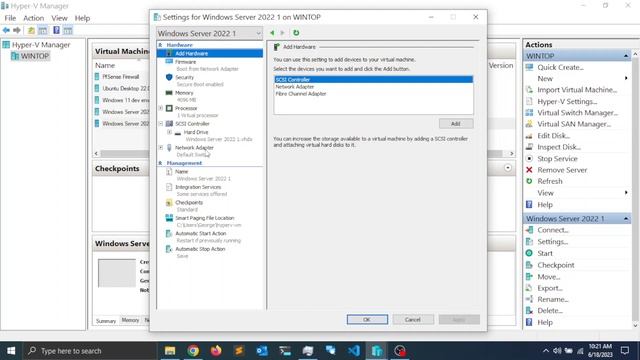The image size is (640, 360).
Task: Click Export action in Actions pane
Action: tap(549, 288)
